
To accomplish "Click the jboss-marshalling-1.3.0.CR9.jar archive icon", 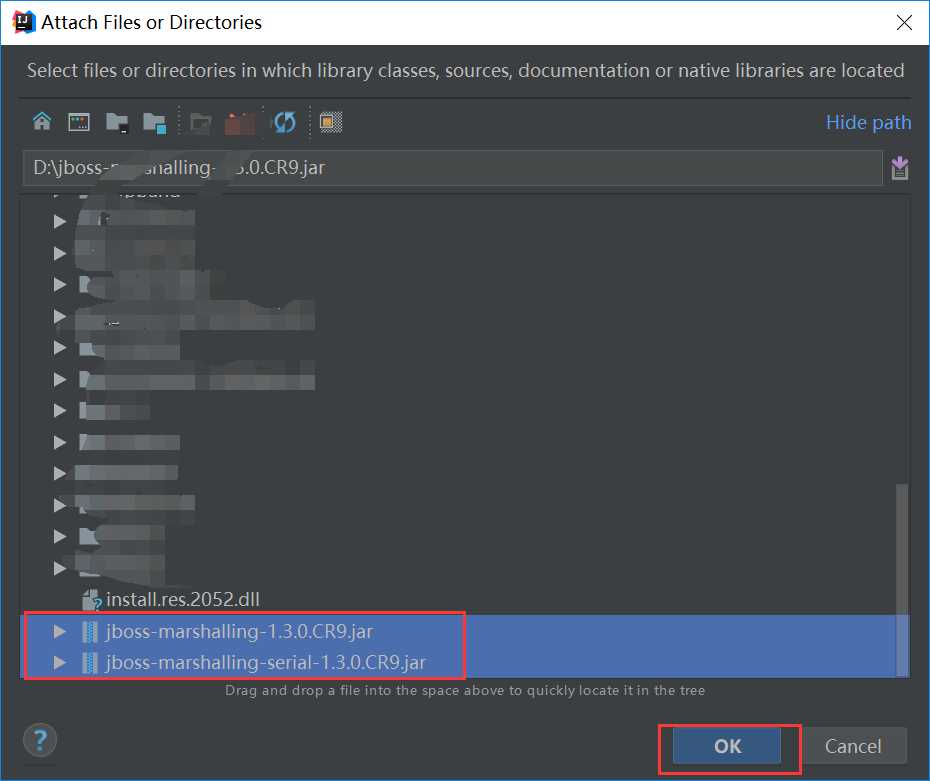I will (90, 632).
